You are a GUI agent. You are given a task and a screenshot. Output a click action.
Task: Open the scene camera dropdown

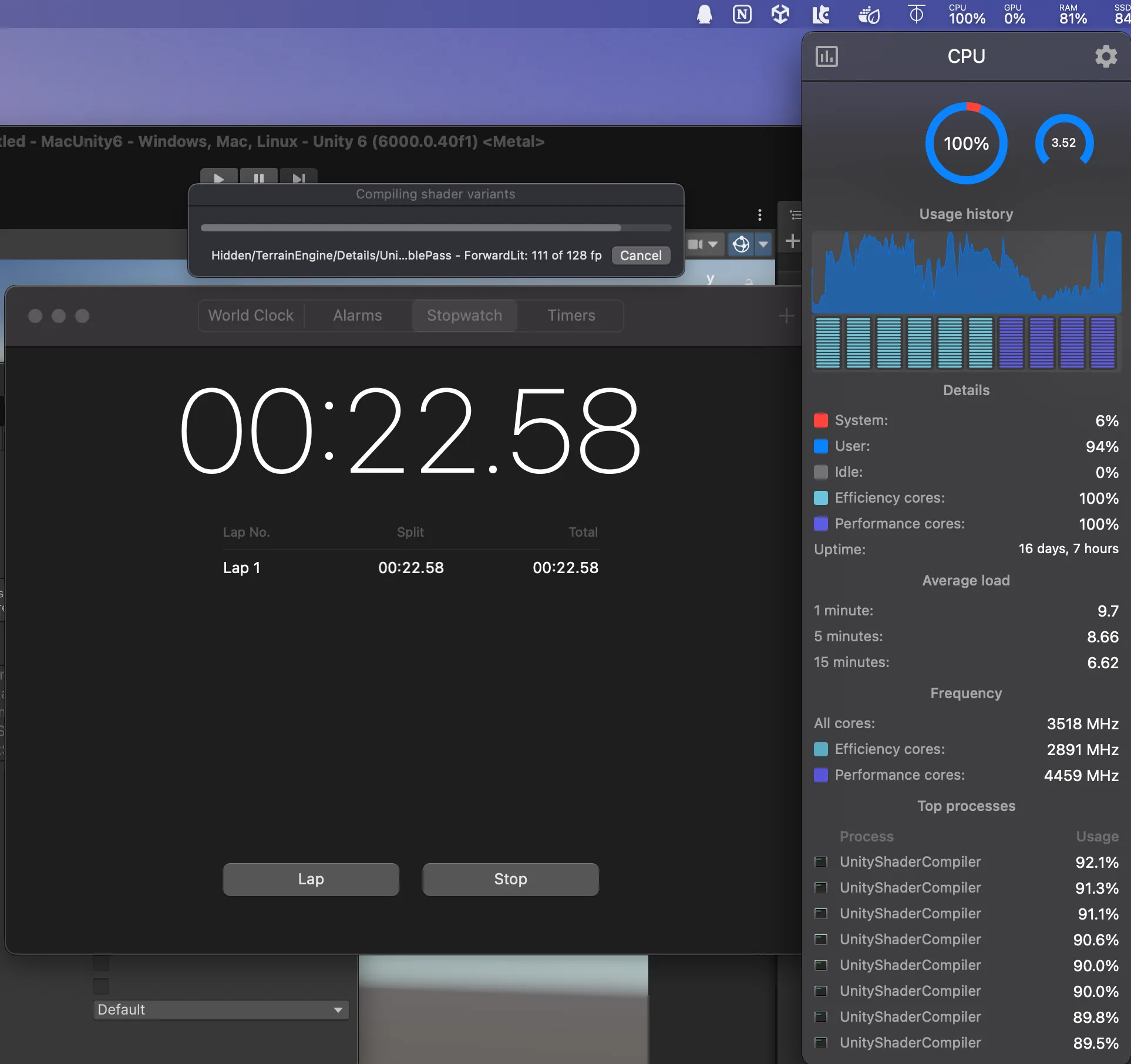(x=703, y=244)
